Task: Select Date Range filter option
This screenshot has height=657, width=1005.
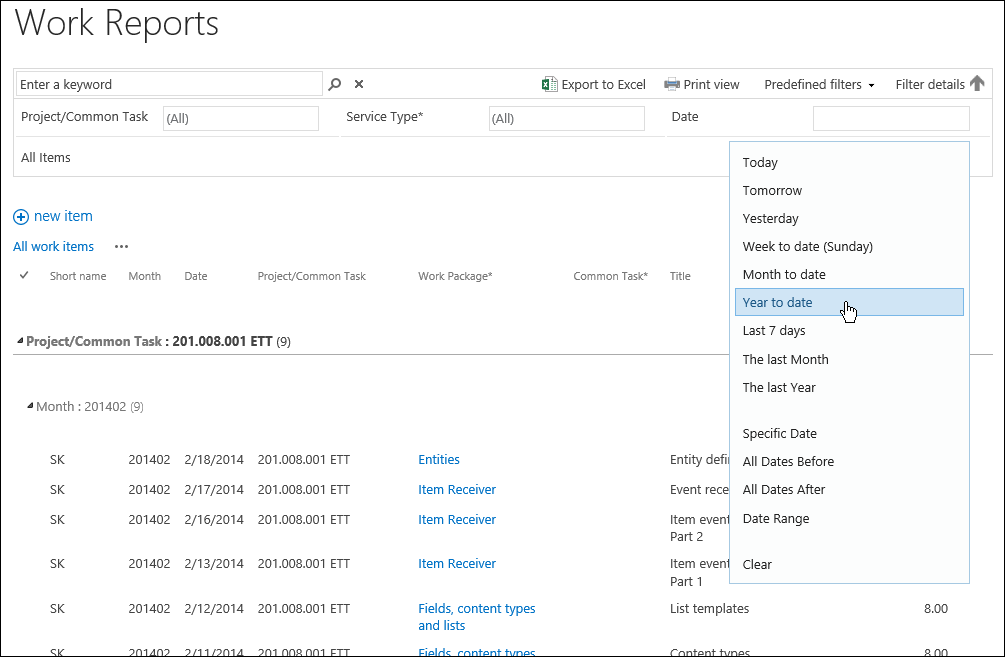Action: click(x=776, y=519)
